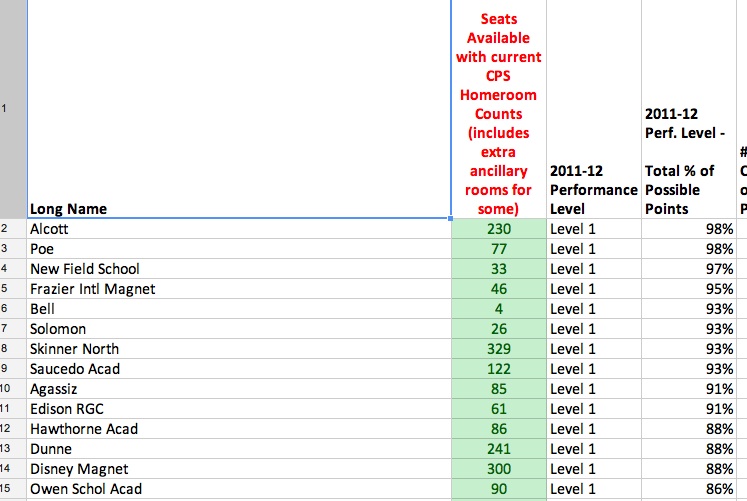Select the cell containing Skinner North
Screen dimensions: 747x501
[238, 349]
